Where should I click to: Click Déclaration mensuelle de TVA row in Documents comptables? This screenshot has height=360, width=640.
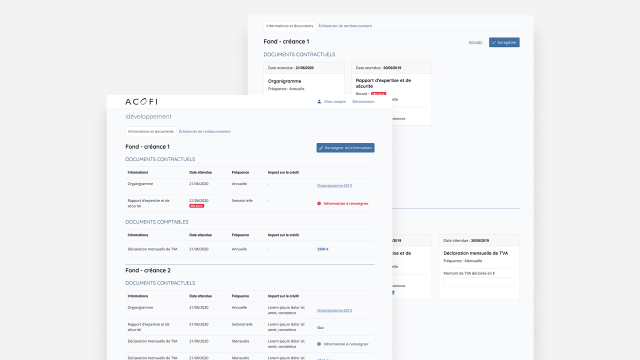pyautogui.click(x=250, y=249)
